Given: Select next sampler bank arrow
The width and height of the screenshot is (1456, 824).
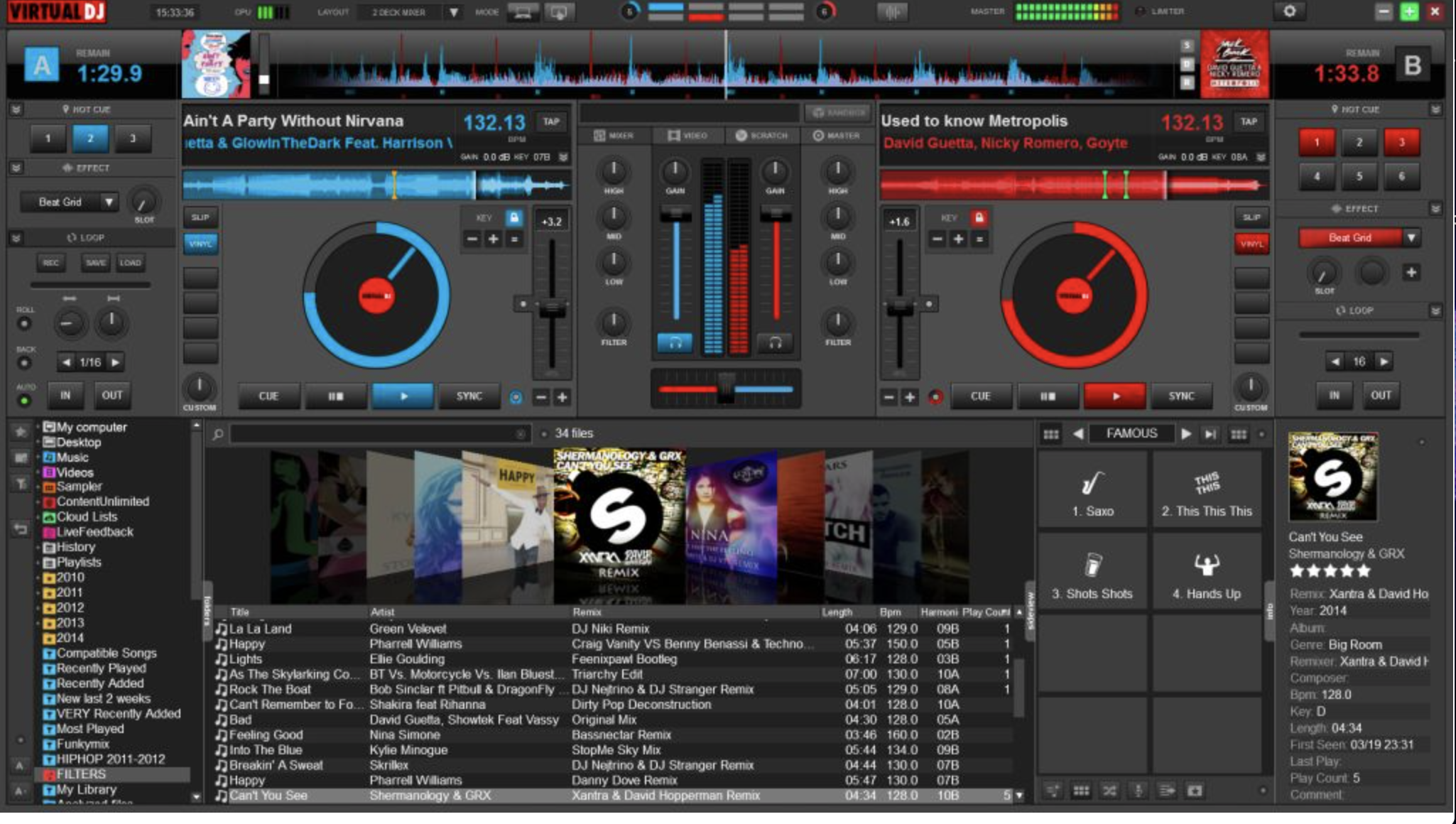Looking at the screenshot, I should click(x=1185, y=433).
